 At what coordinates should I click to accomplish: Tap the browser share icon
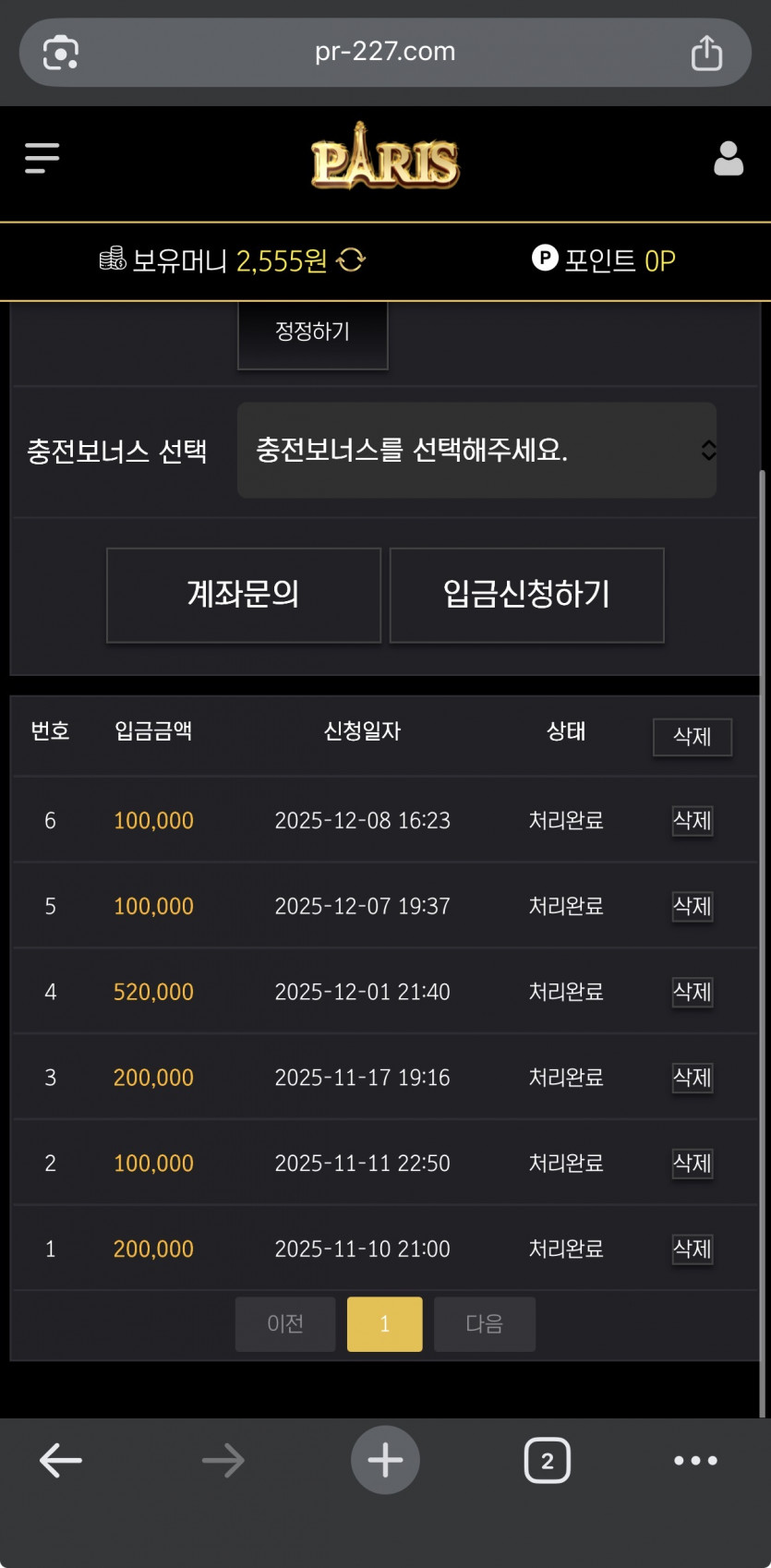point(706,53)
